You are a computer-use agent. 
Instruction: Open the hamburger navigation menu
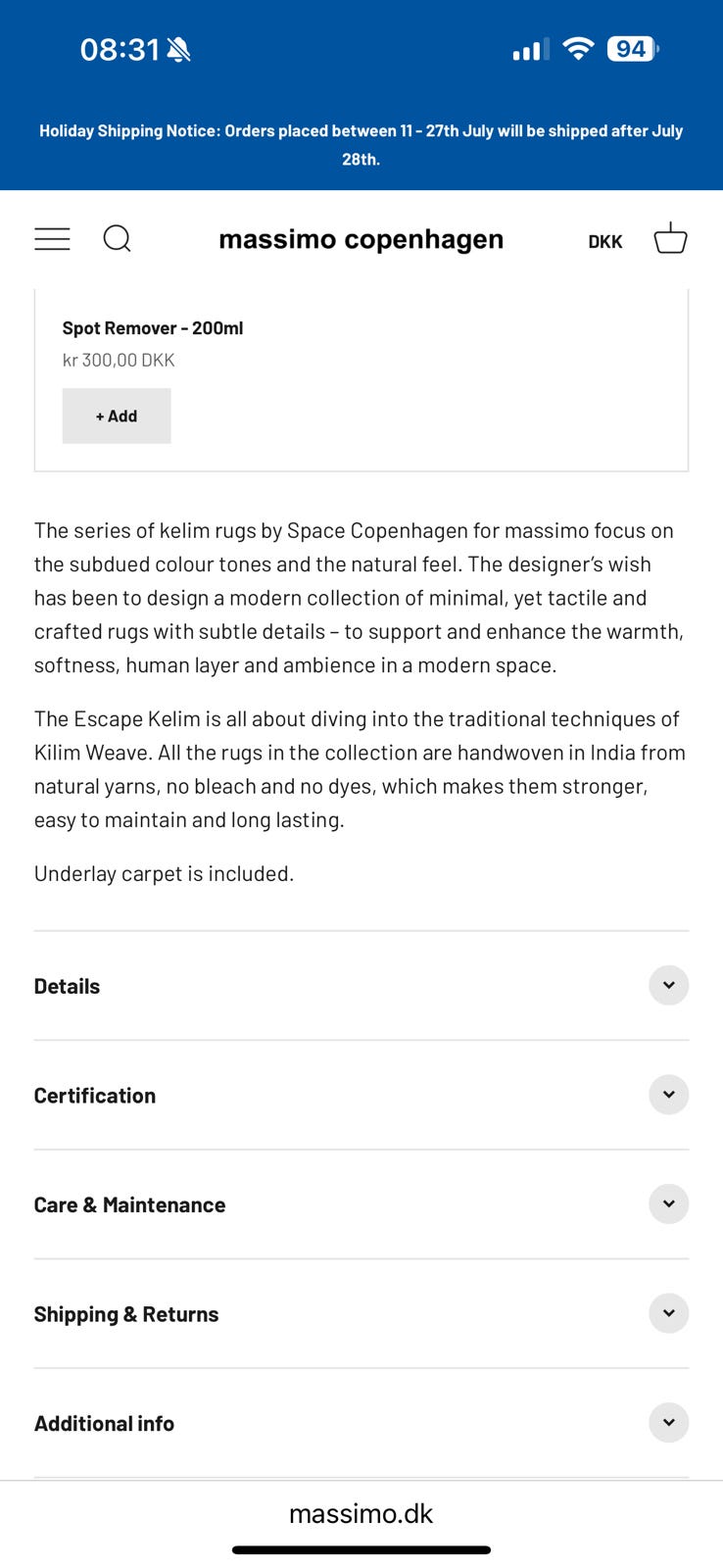52,239
